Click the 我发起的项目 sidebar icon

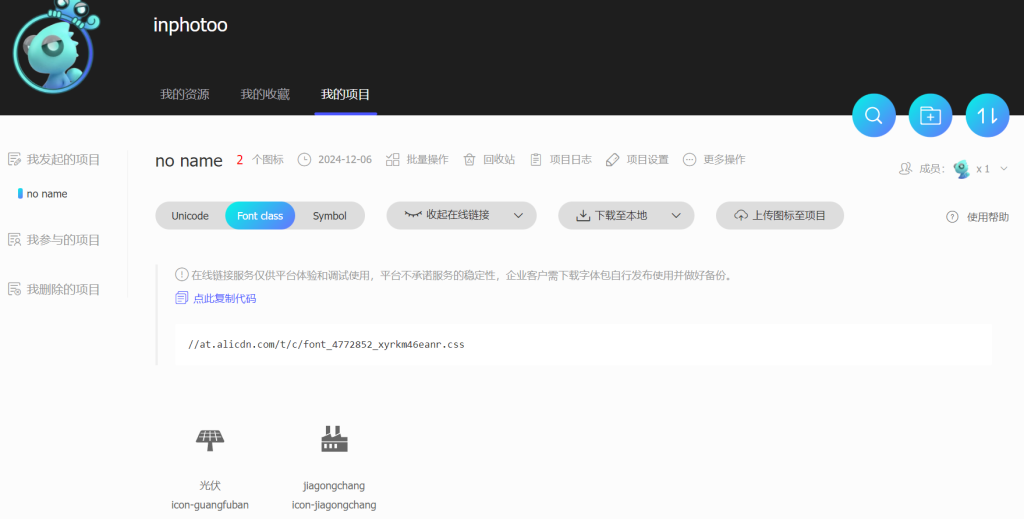coord(14,159)
